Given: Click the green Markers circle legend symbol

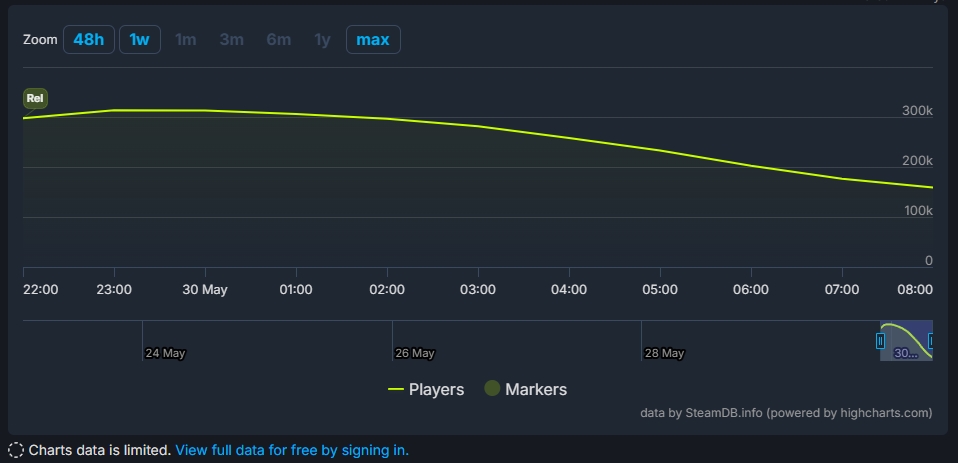Looking at the screenshot, I should point(492,388).
